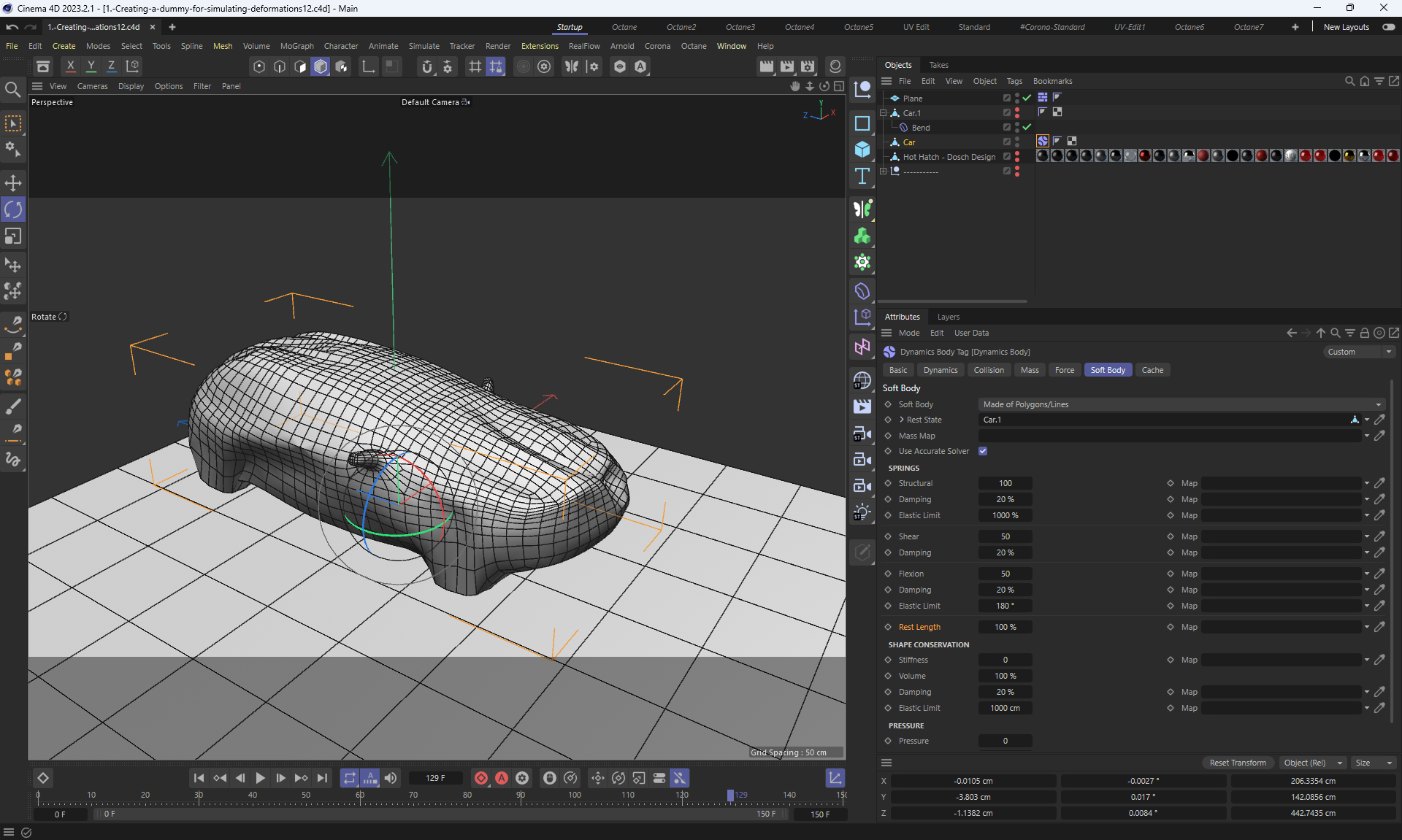Toggle the Bend deformer enable checkmark

point(1027,127)
